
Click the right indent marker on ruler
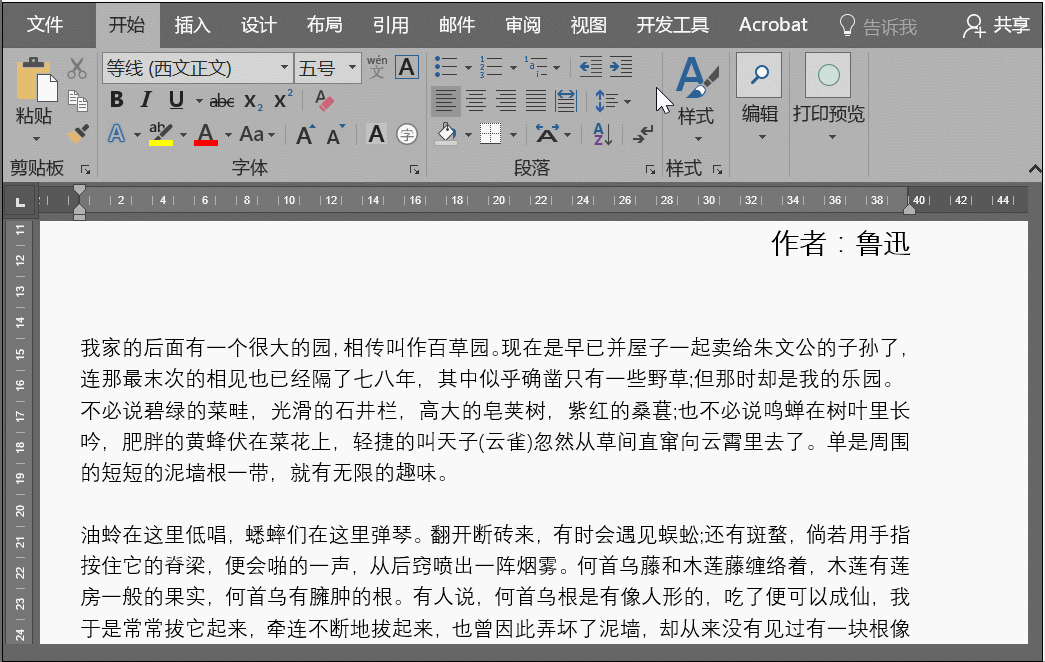point(909,209)
